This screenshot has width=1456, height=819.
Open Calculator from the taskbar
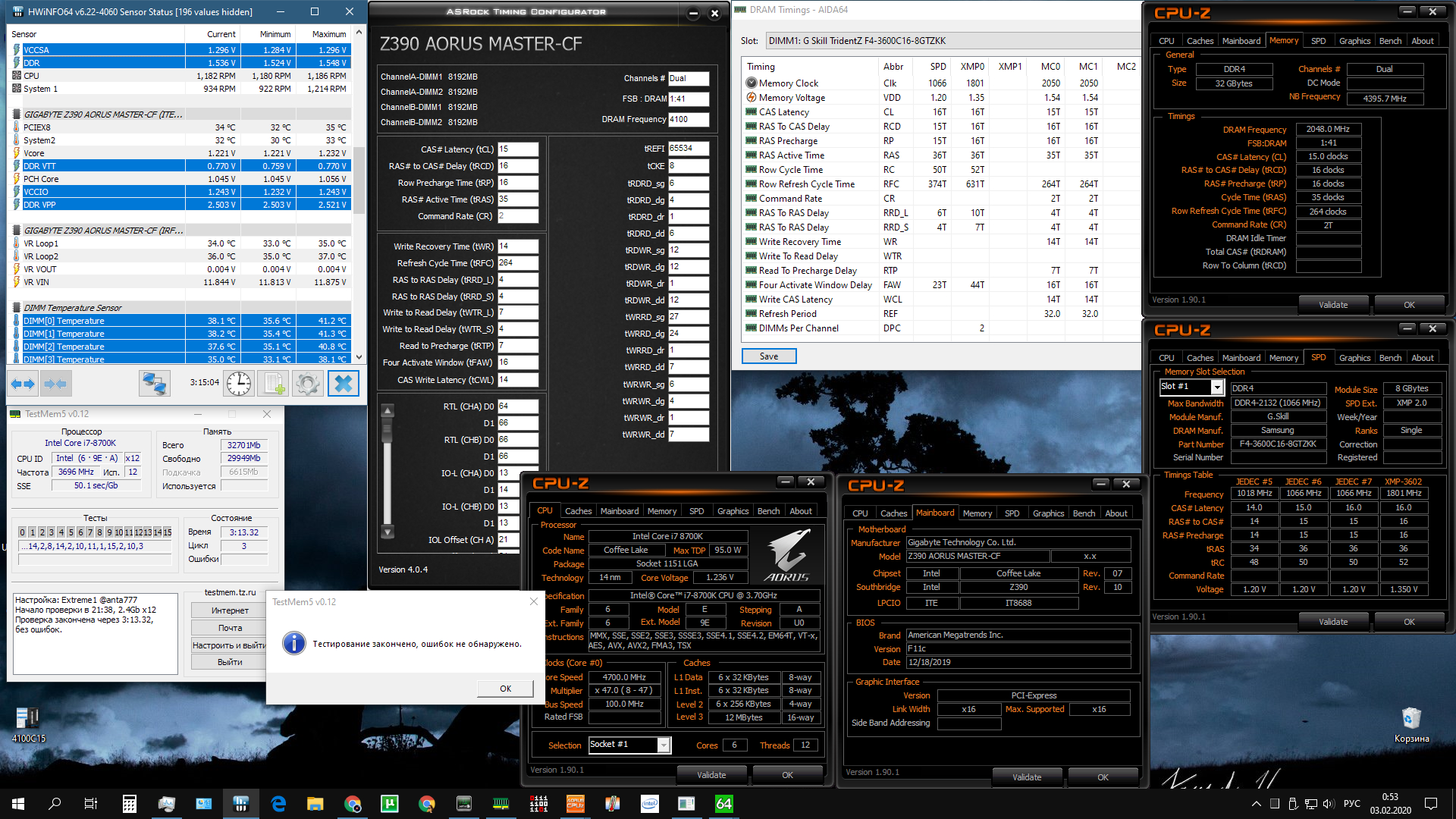pos(130,804)
